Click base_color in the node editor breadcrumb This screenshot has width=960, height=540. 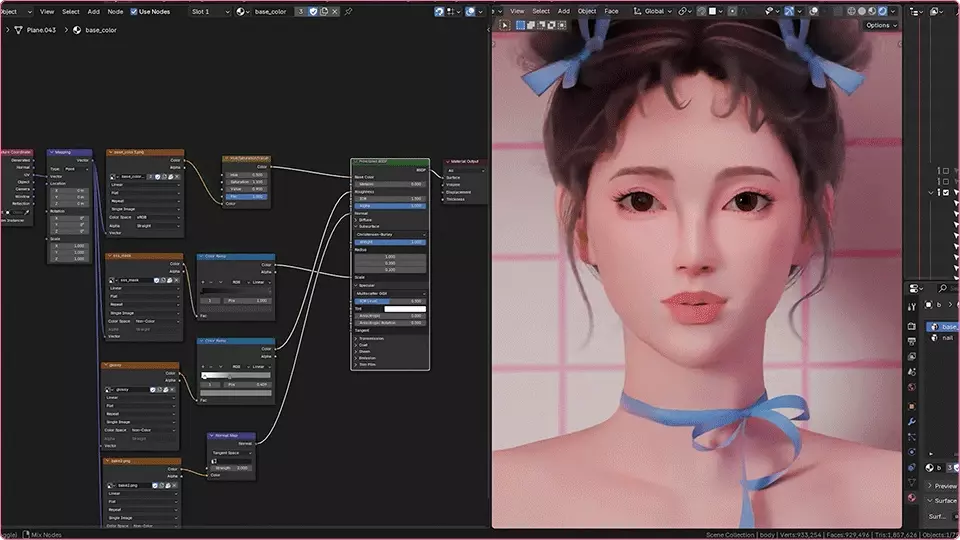click(100, 30)
